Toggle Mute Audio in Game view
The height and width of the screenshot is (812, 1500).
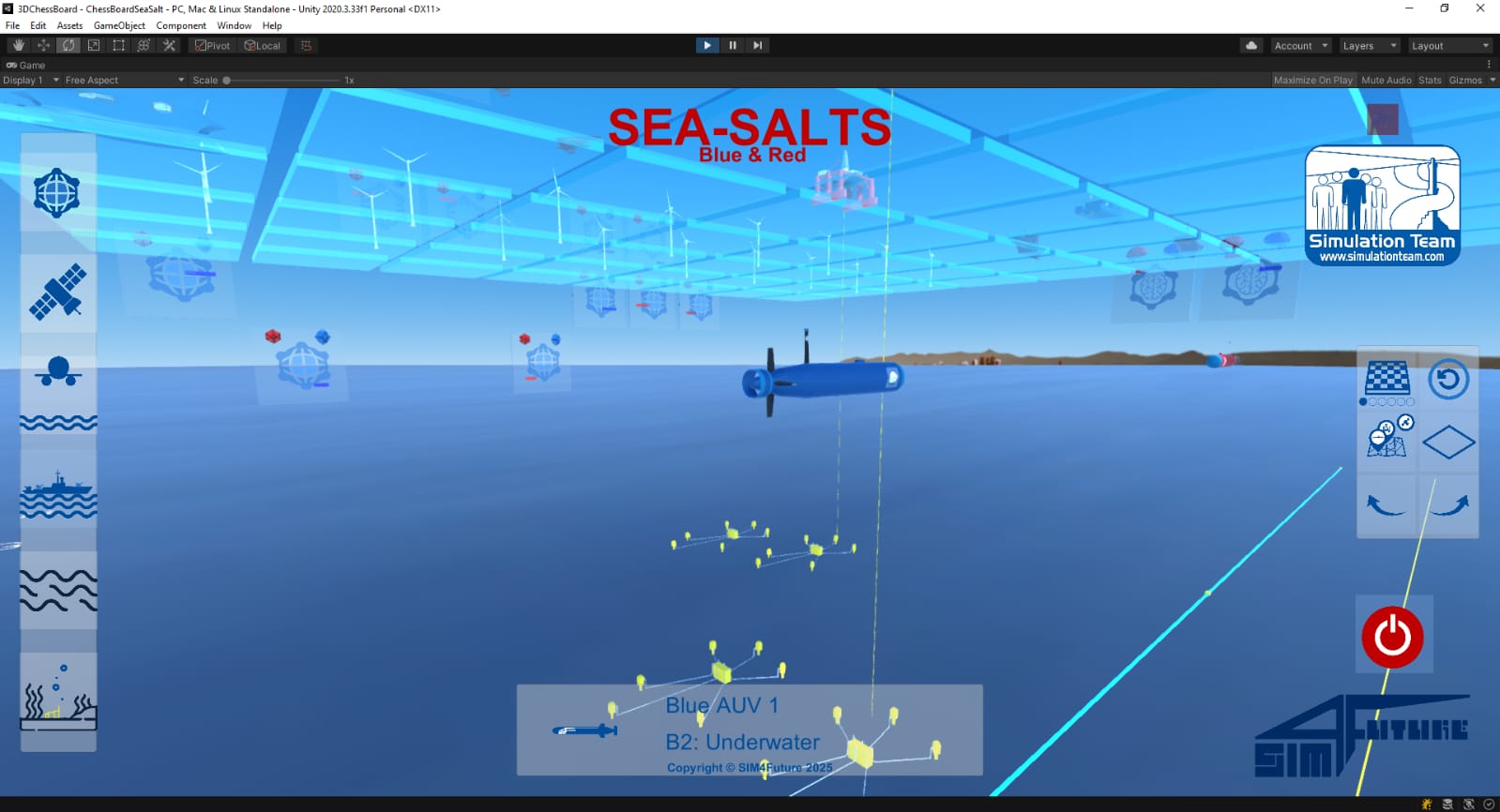click(x=1386, y=80)
